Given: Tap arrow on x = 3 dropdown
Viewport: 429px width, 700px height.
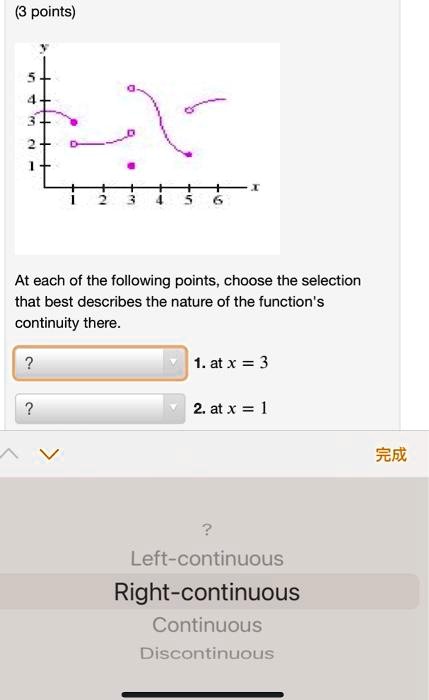Looking at the screenshot, I should tap(172, 363).
